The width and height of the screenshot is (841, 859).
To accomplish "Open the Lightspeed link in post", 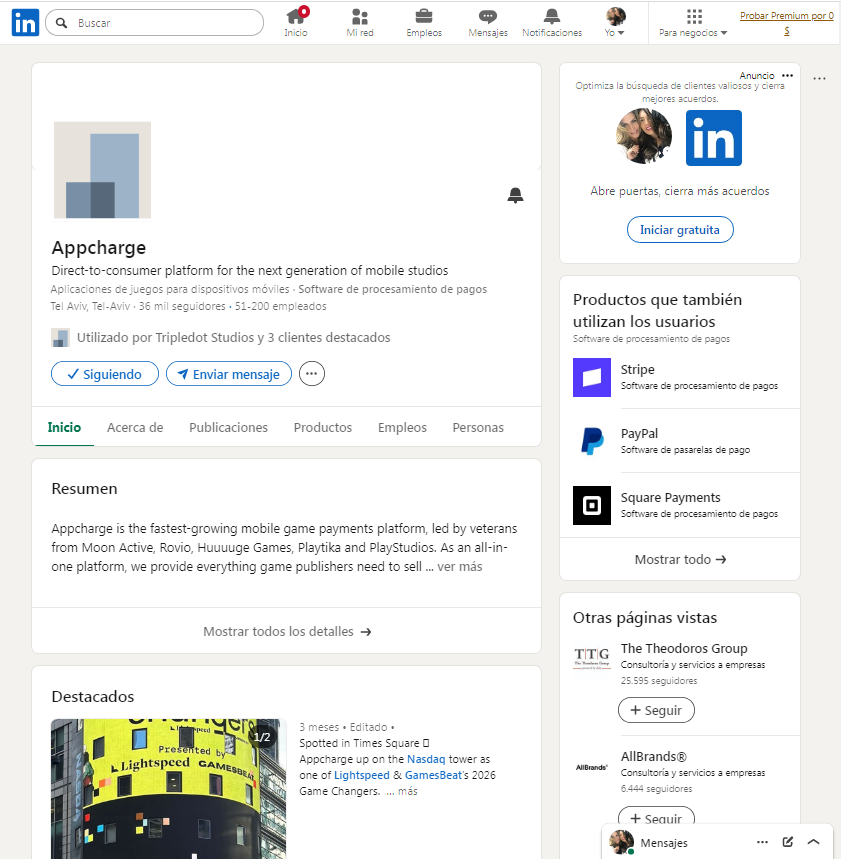I will coord(362,775).
